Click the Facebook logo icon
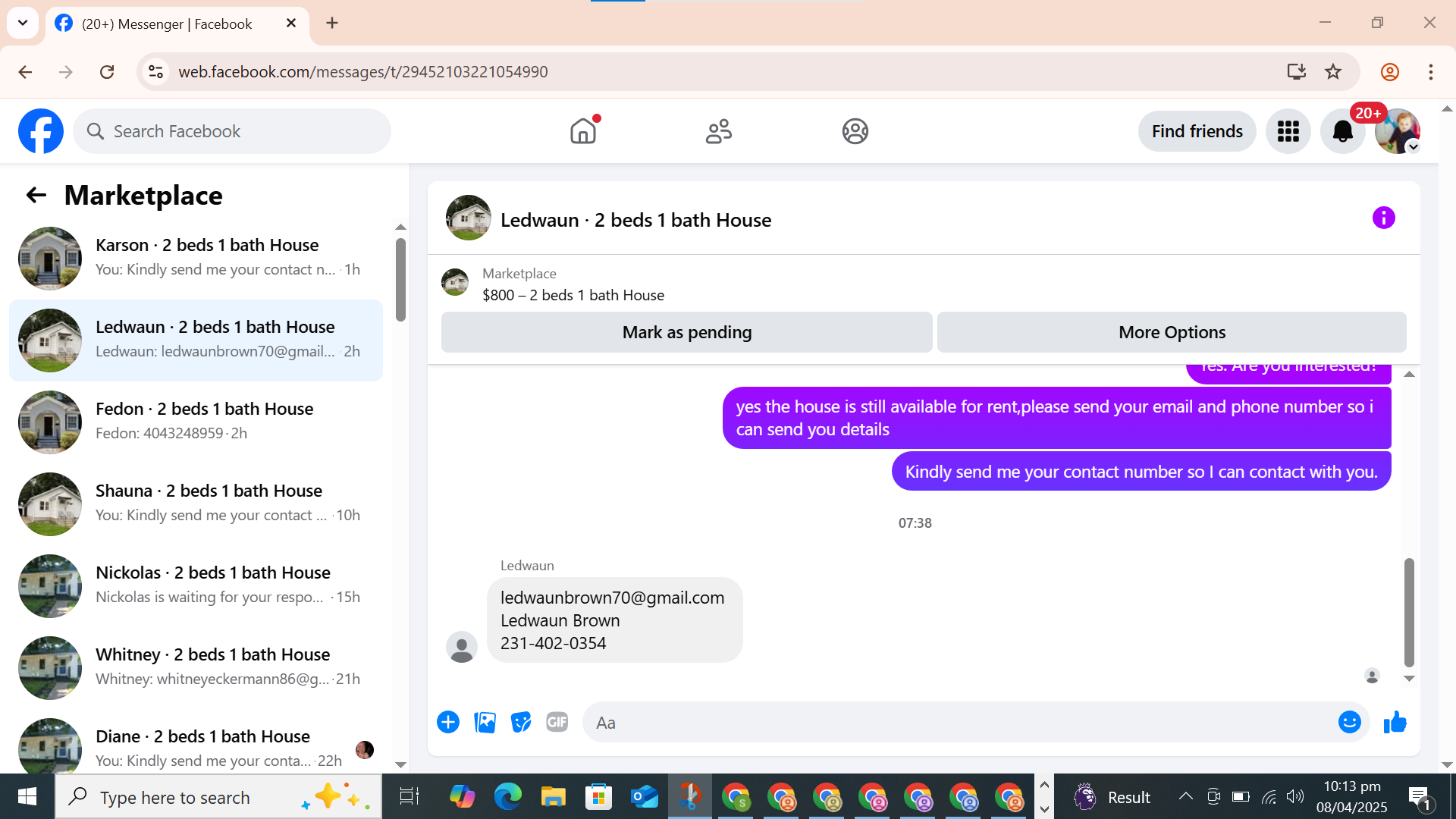 pyautogui.click(x=41, y=131)
